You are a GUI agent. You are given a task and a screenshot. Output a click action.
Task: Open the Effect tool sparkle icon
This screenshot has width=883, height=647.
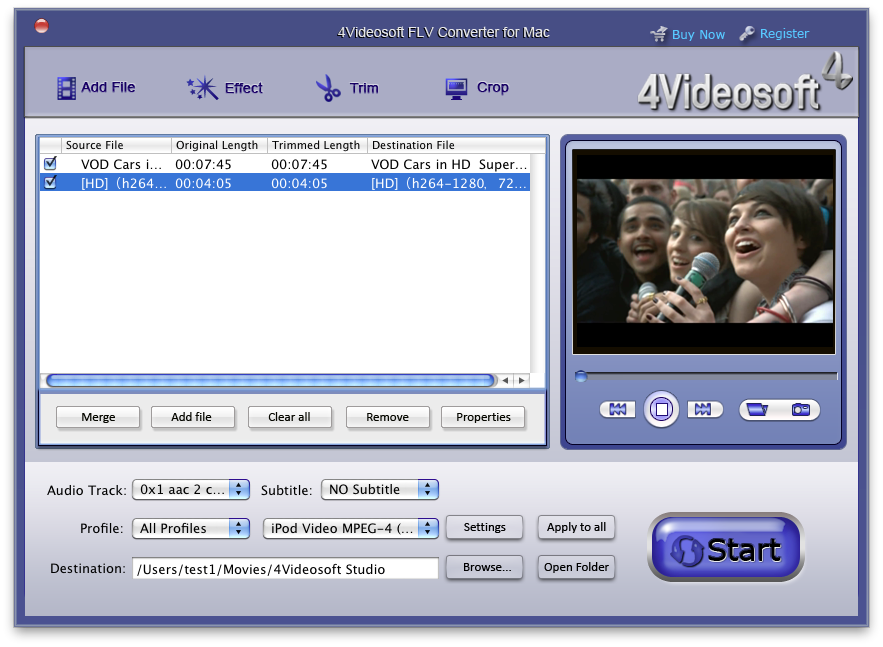point(202,88)
